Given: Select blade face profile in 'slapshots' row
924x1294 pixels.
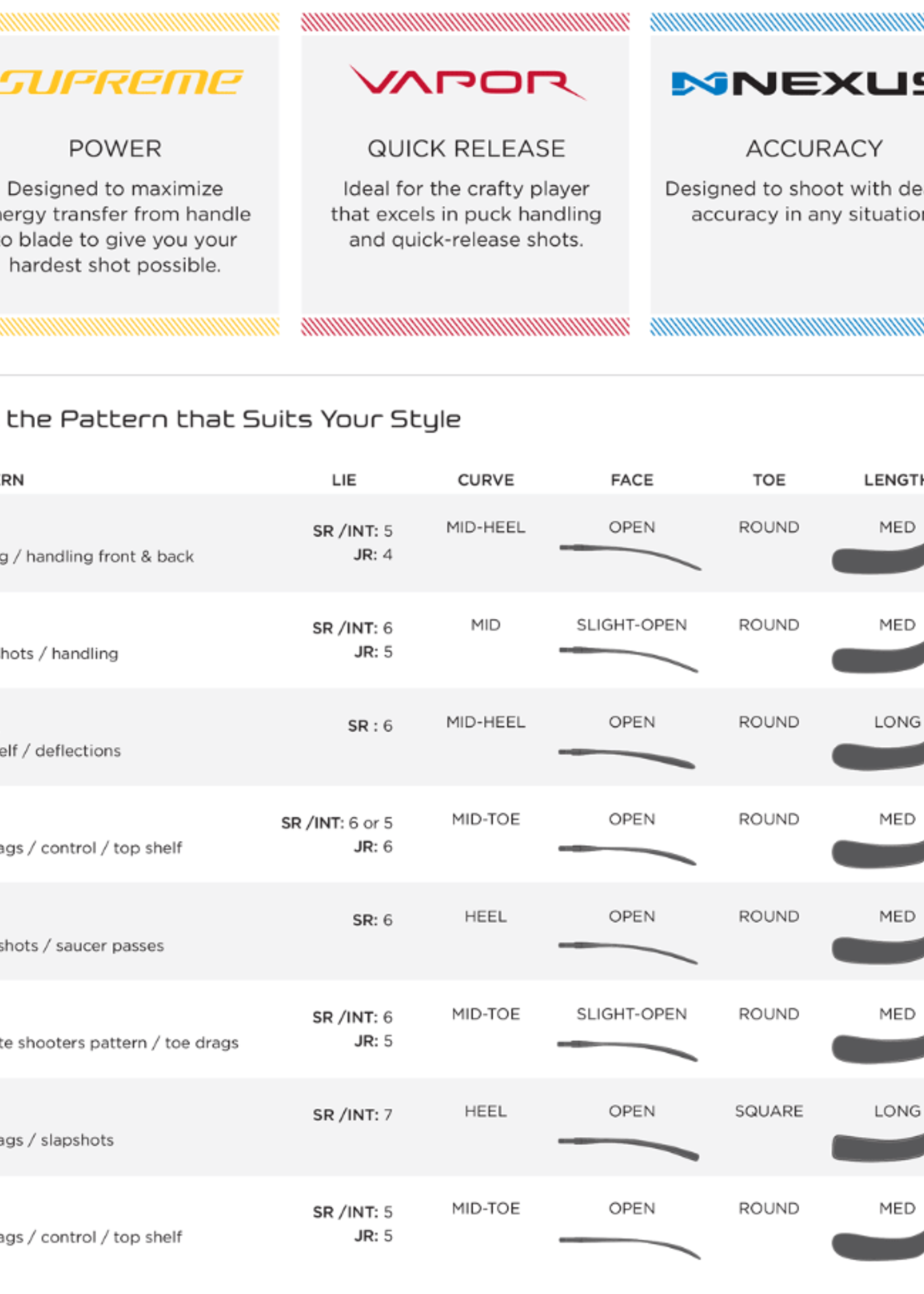Looking at the screenshot, I should (628, 1146).
